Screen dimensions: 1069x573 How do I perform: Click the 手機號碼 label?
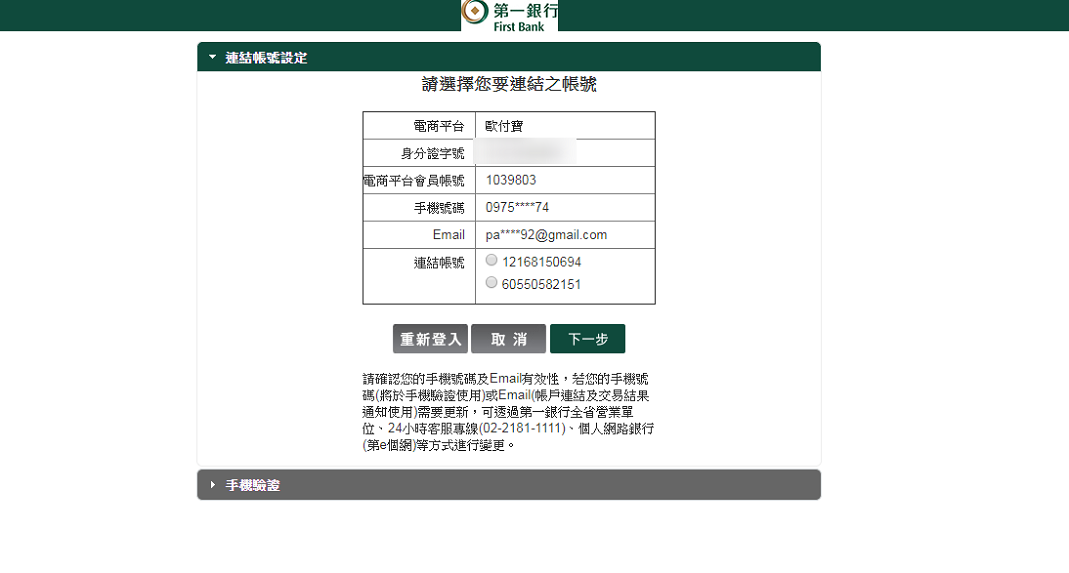coord(438,208)
